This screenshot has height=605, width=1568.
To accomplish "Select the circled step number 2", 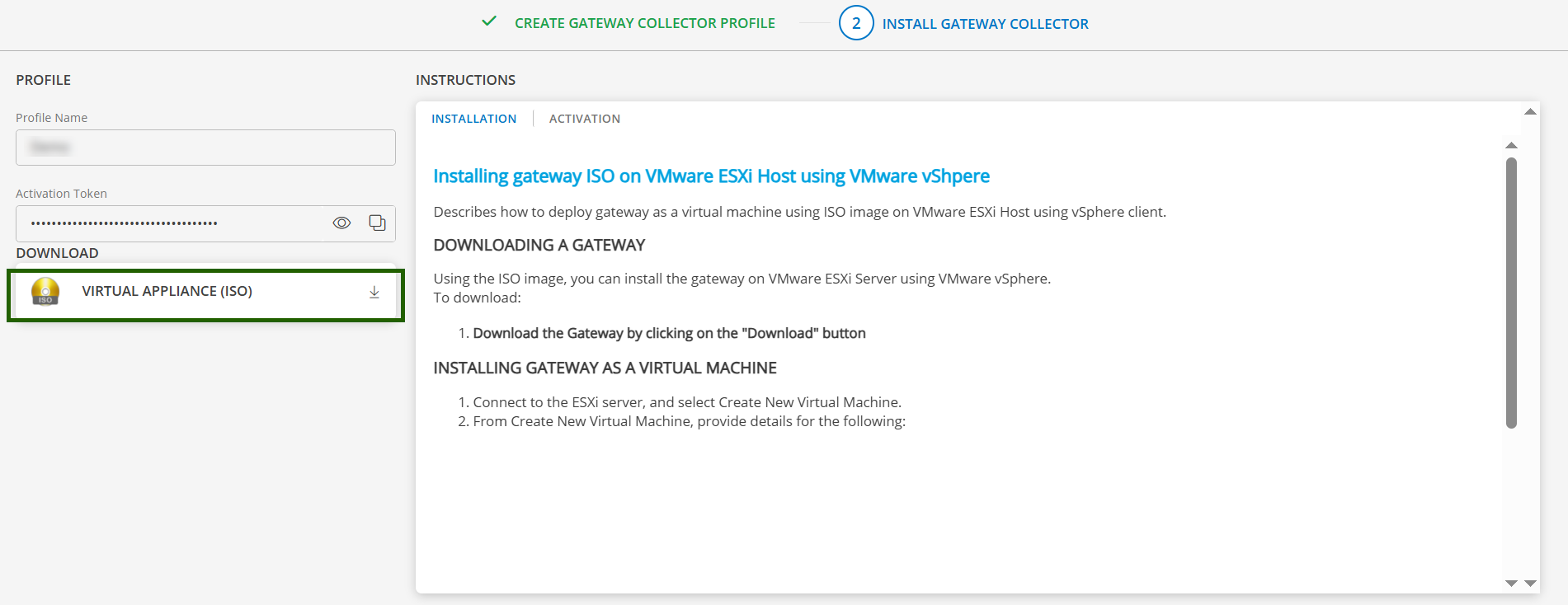I will coord(855,23).
